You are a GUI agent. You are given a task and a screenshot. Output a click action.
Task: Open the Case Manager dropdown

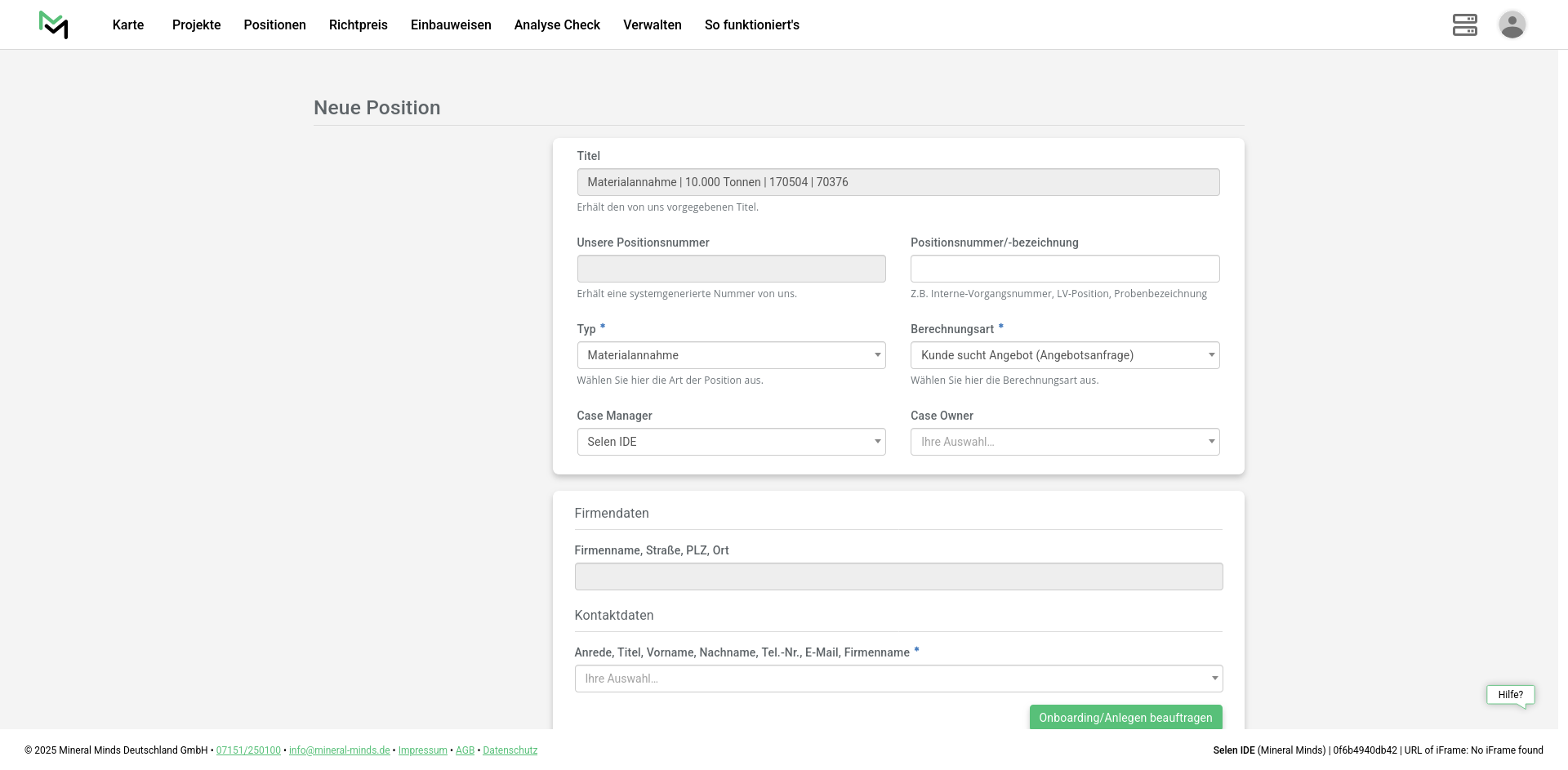731,442
